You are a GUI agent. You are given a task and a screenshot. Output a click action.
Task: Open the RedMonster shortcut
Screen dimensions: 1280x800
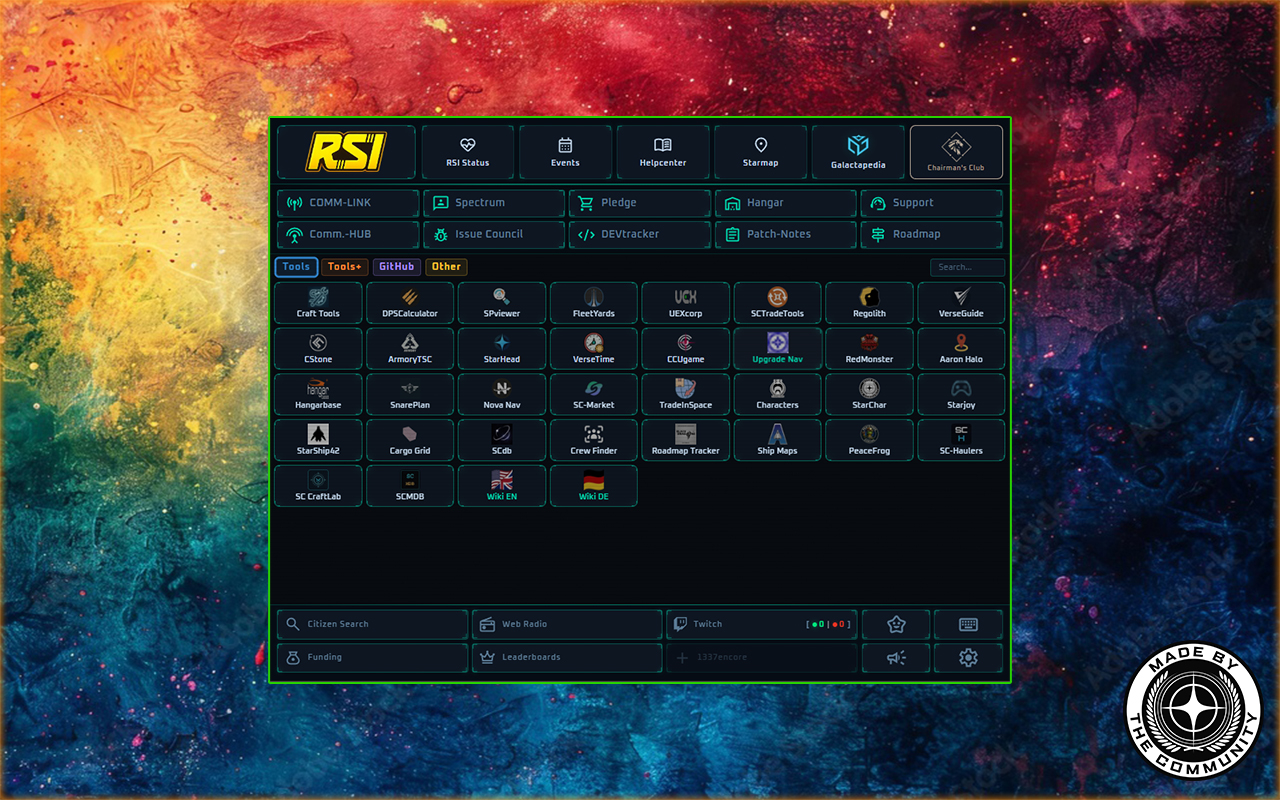pos(870,349)
